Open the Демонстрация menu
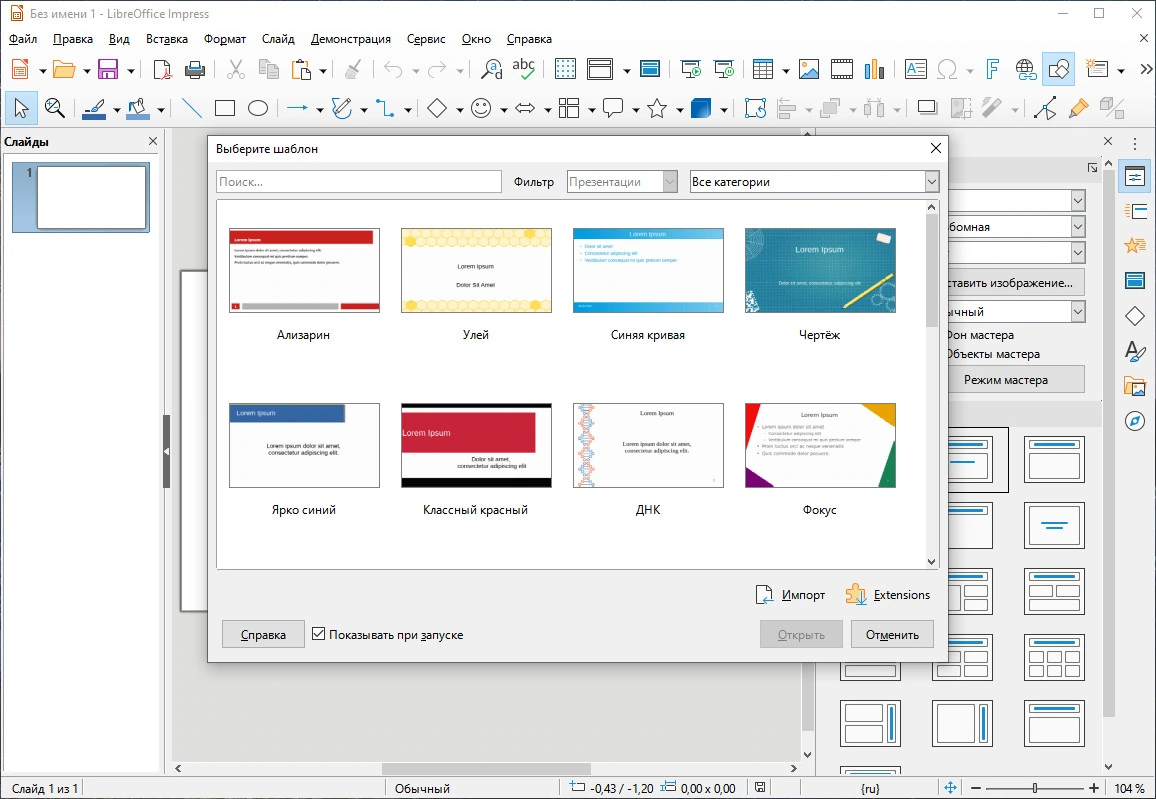 pyautogui.click(x=351, y=39)
